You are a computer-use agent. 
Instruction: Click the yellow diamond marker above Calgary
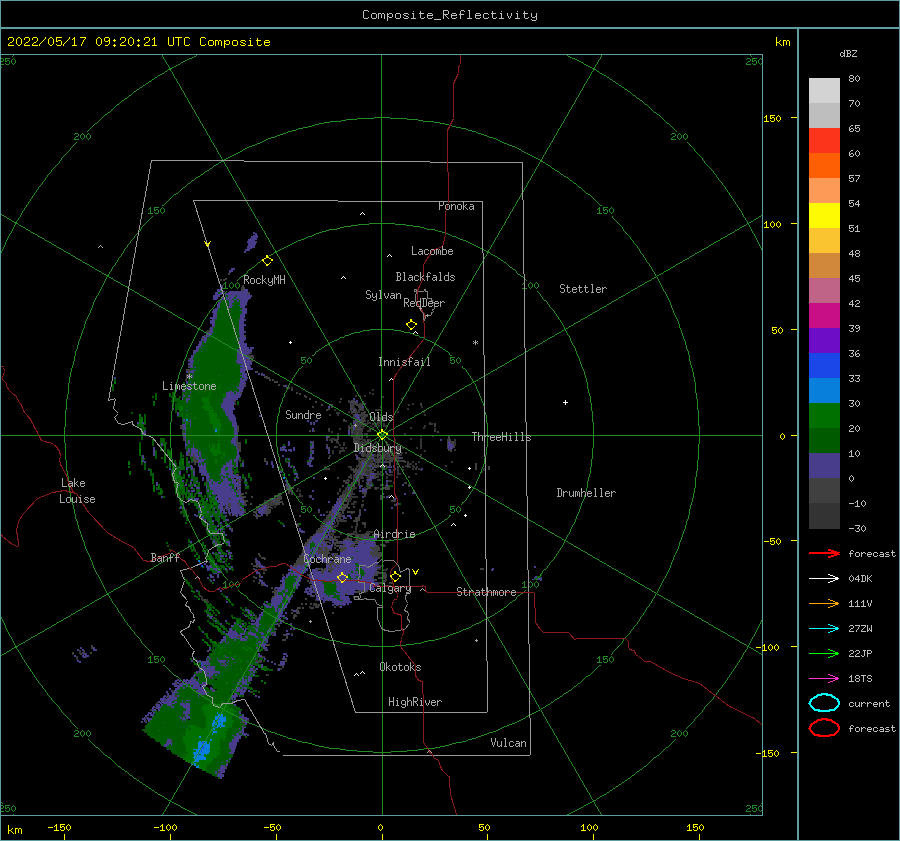pos(395,576)
